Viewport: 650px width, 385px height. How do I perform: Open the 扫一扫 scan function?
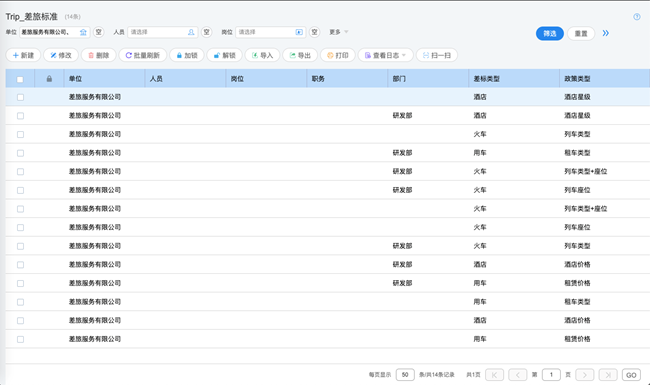[437, 55]
